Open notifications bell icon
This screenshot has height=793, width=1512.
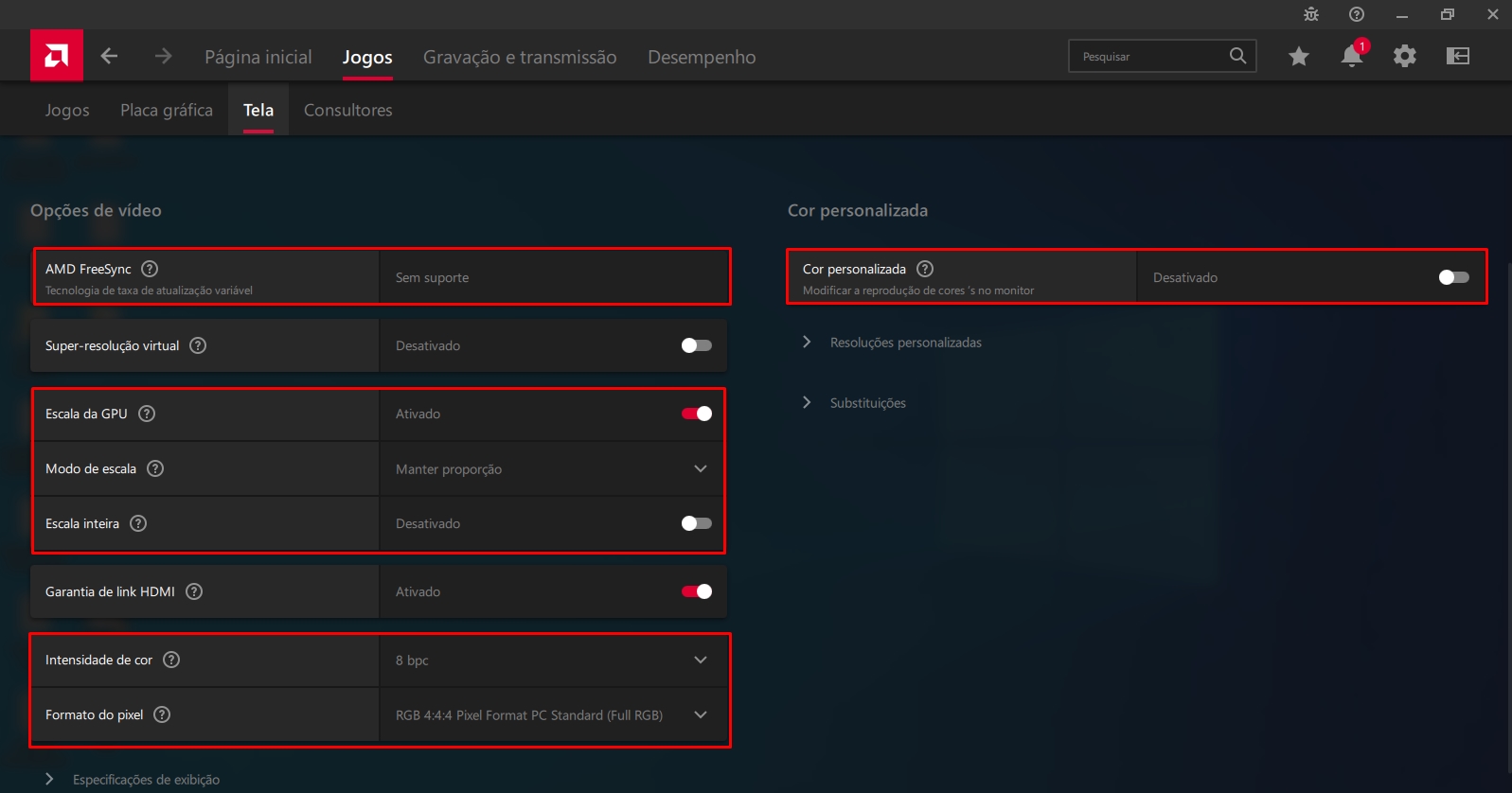[1353, 55]
